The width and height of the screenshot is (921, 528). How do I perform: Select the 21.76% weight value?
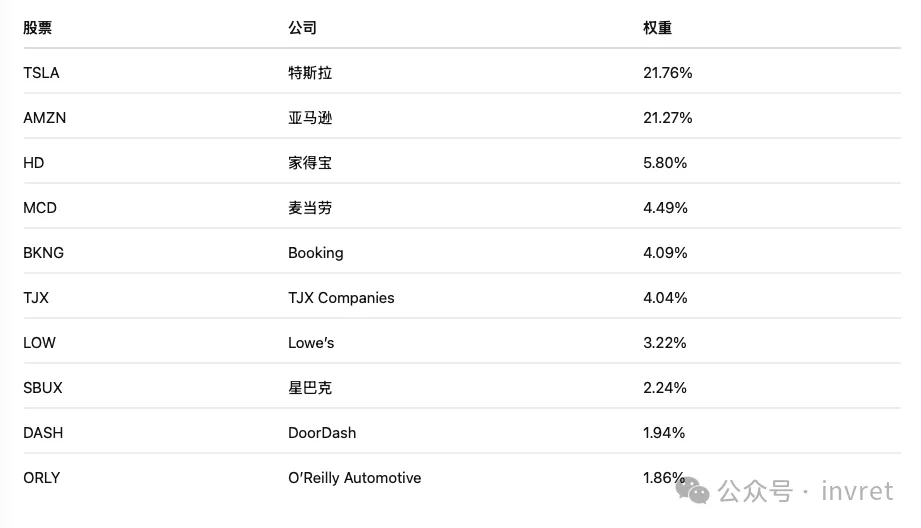click(668, 73)
